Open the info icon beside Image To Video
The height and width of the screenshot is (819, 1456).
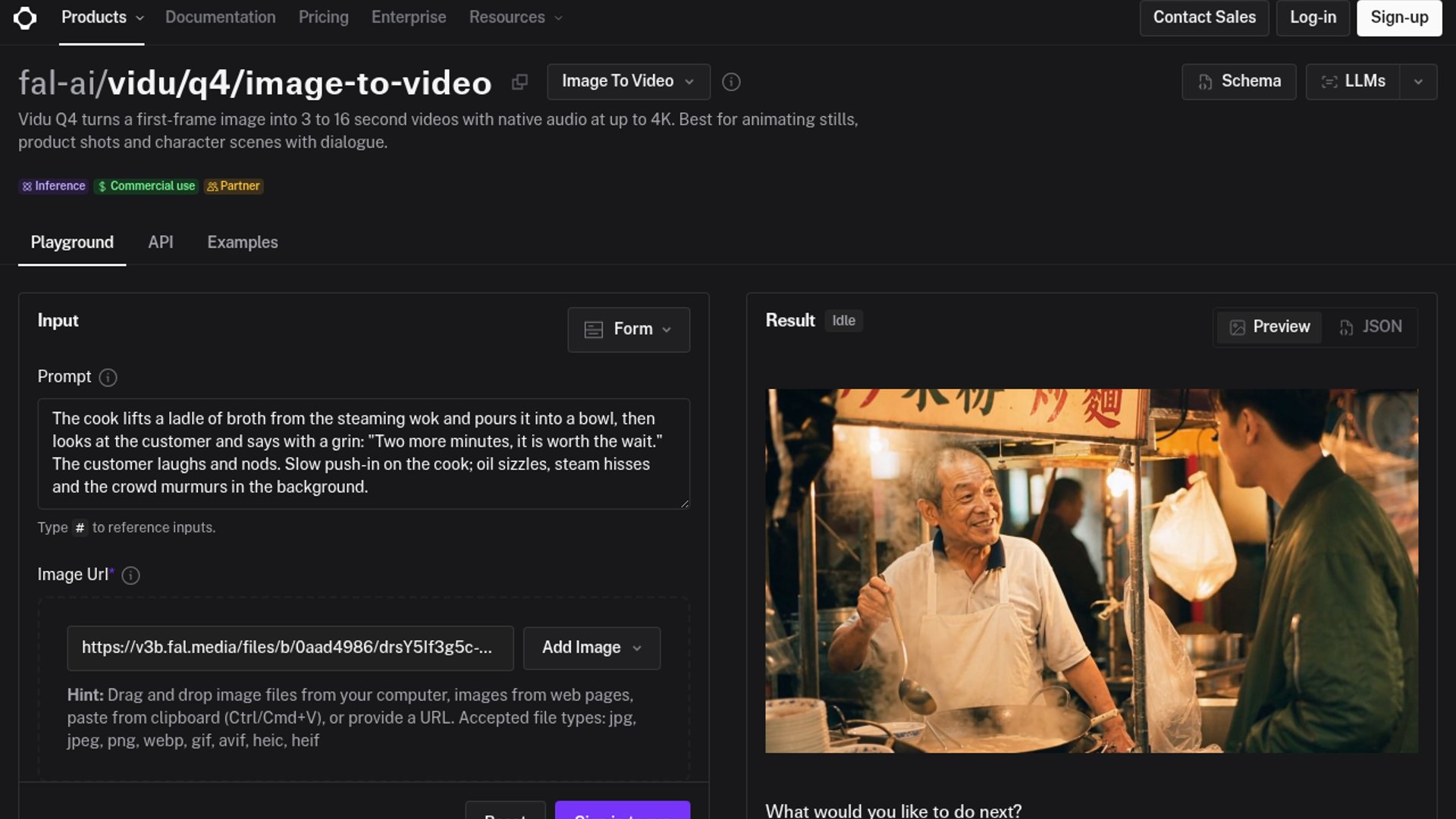[x=731, y=82]
